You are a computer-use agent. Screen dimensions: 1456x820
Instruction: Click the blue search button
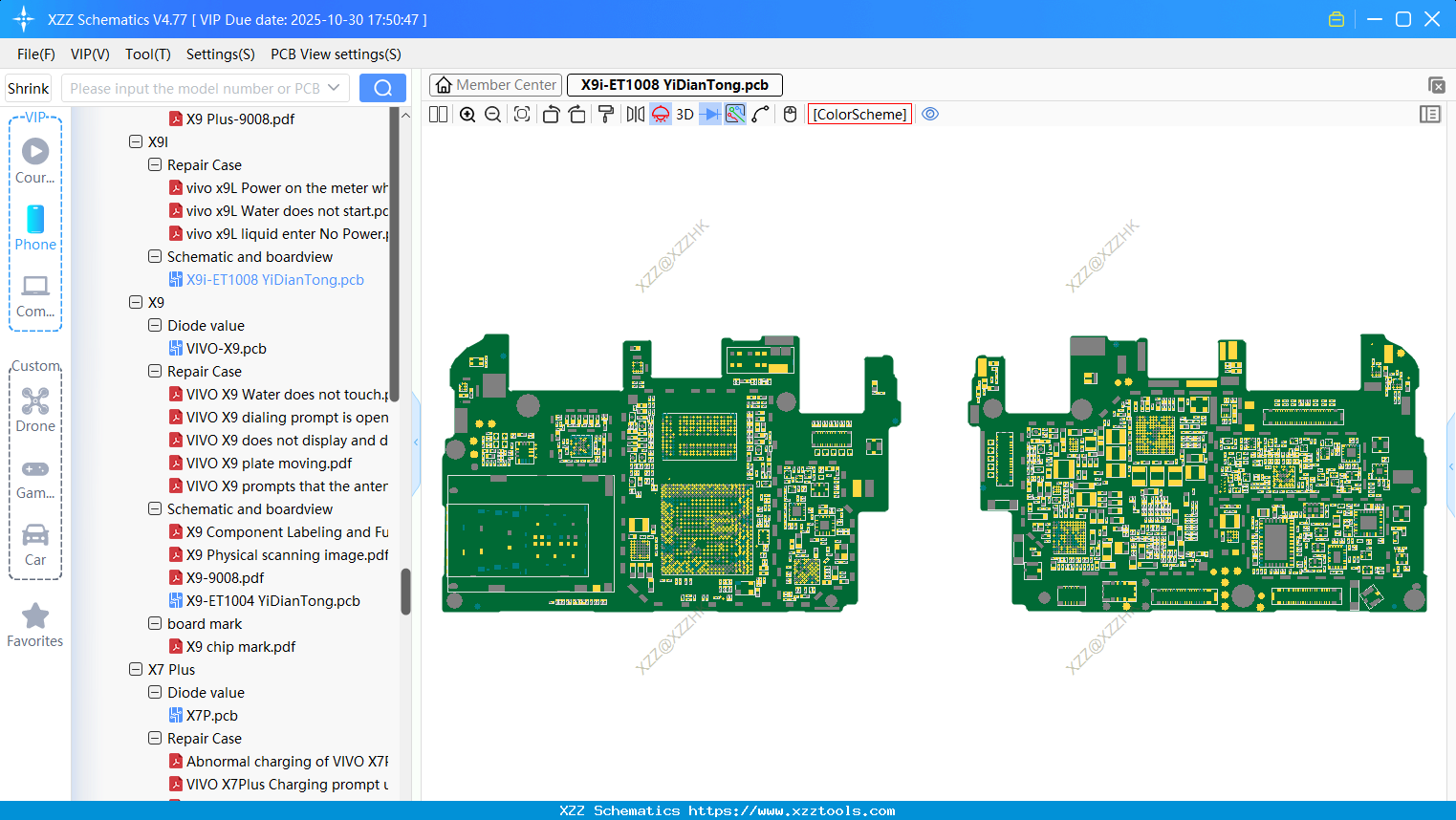tap(382, 88)
